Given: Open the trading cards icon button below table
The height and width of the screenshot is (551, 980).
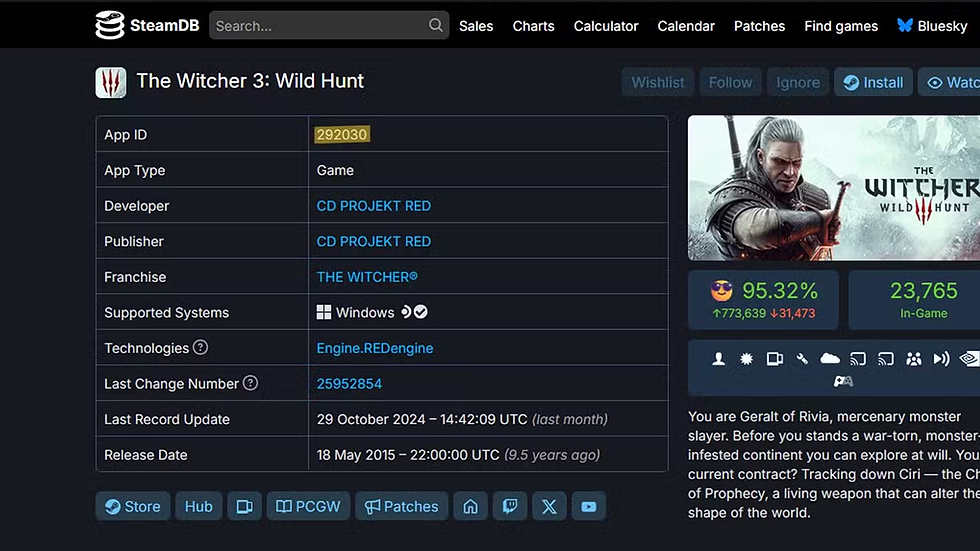Looking at the screenshot, I should pyautogui.click(x=244, y=506).
